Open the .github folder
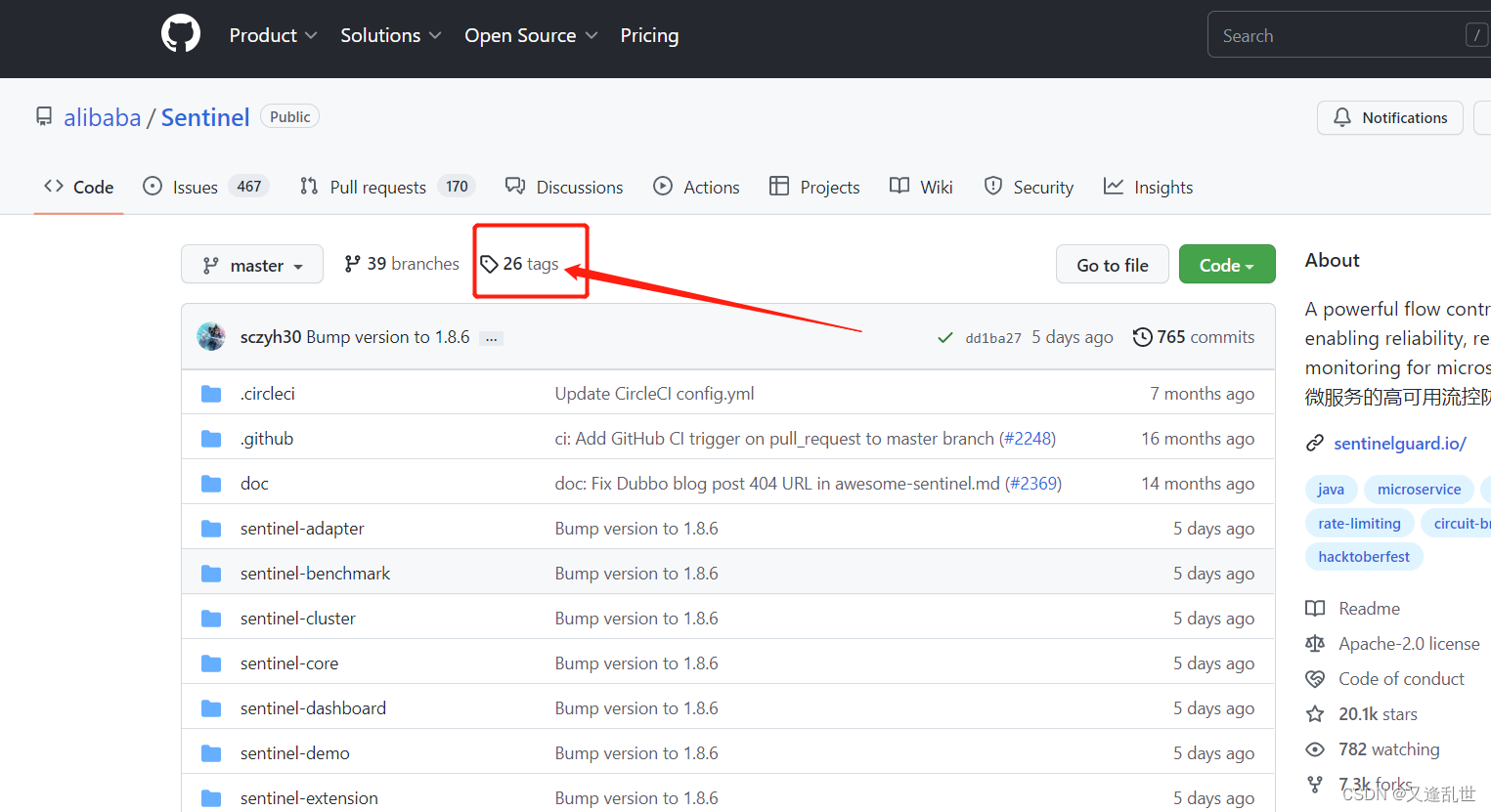1491x812 pixels. [267, 439]
